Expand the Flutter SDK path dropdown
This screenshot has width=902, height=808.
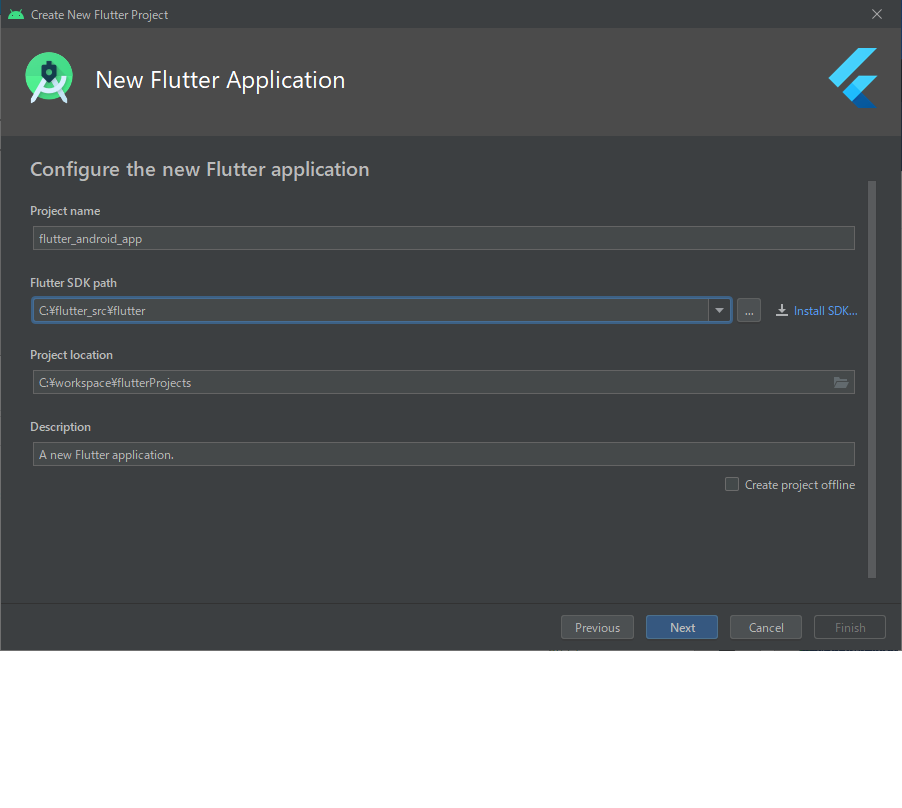719,311
